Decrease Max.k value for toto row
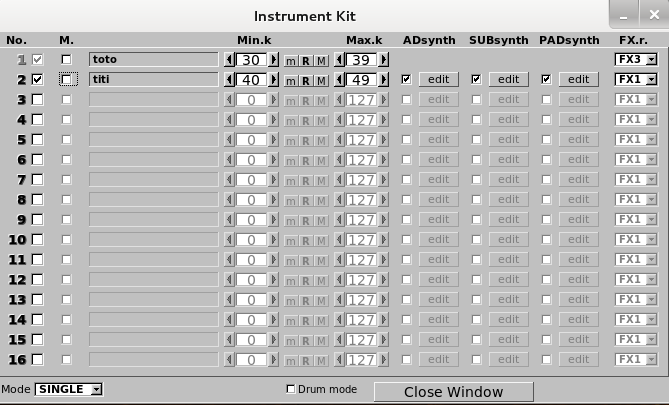 339,59
